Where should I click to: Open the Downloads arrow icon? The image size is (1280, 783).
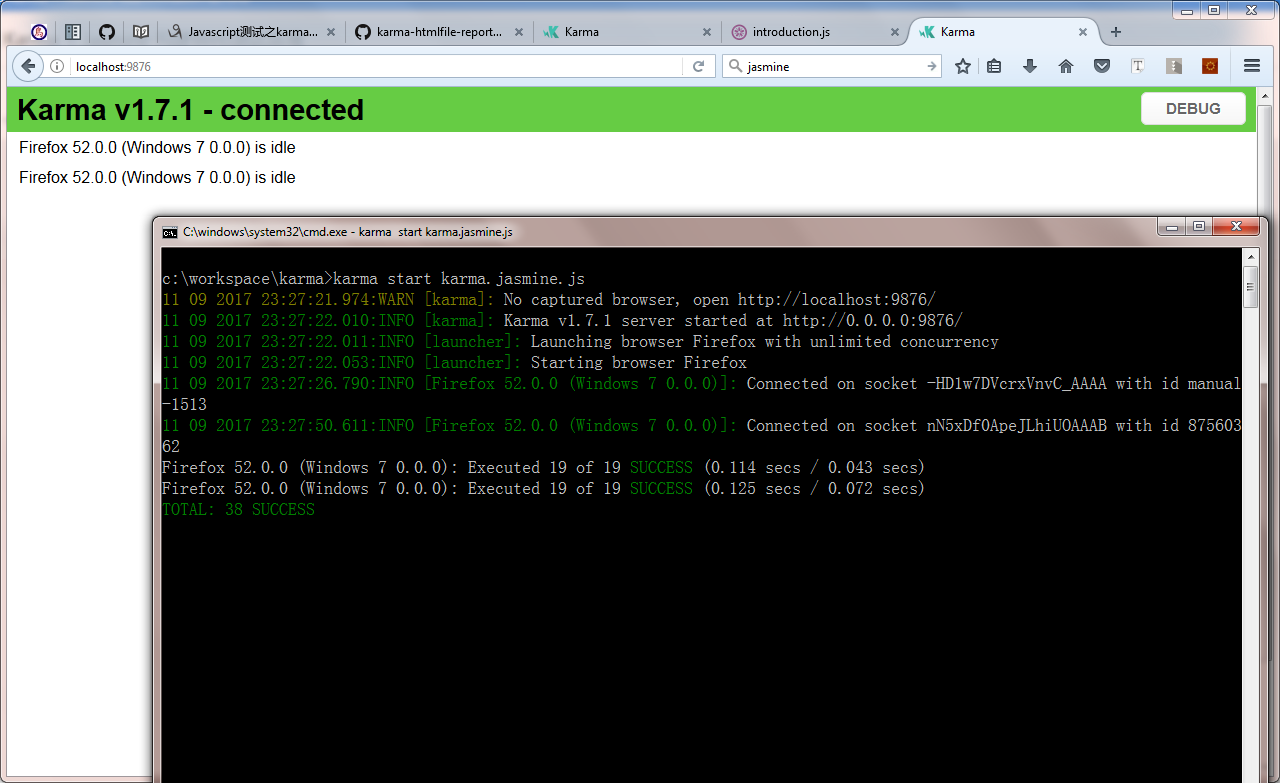(1030, 66)
